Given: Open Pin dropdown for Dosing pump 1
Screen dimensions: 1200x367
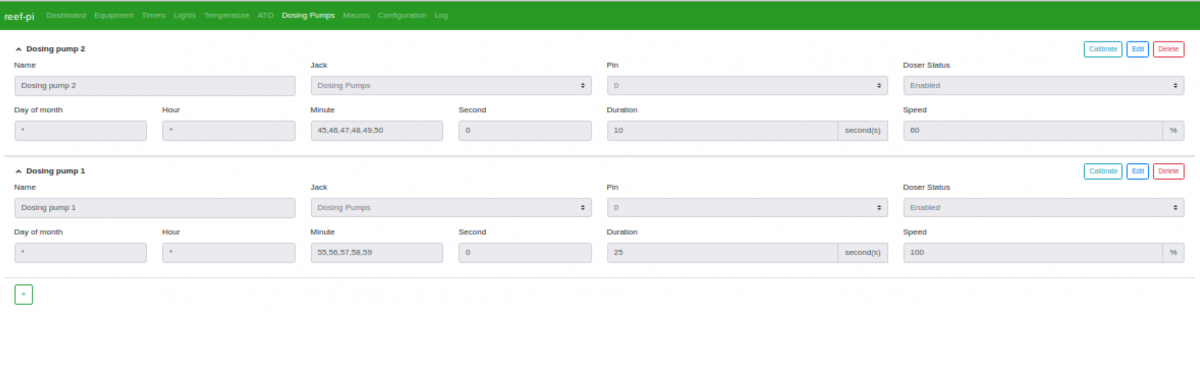Looking at the screenshot, I should 747,208.
